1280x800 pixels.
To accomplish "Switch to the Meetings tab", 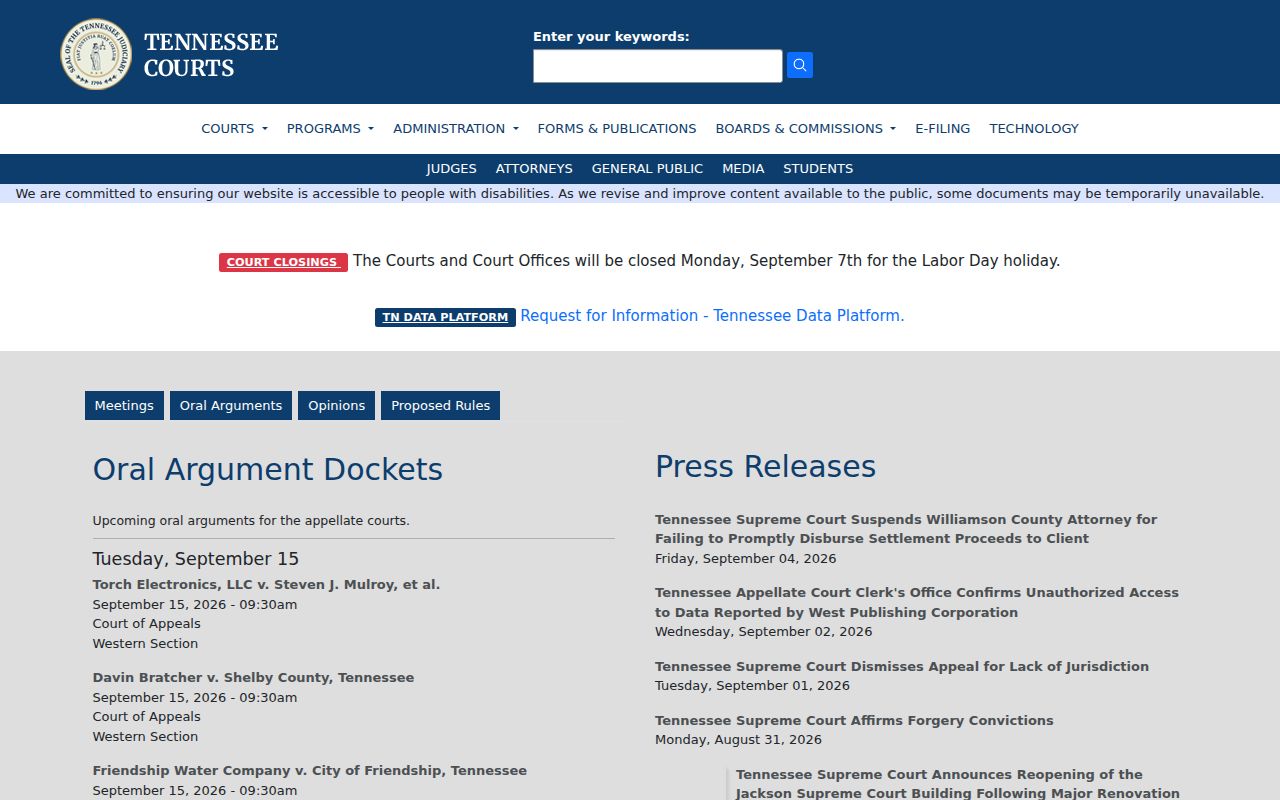I will 124,405.
